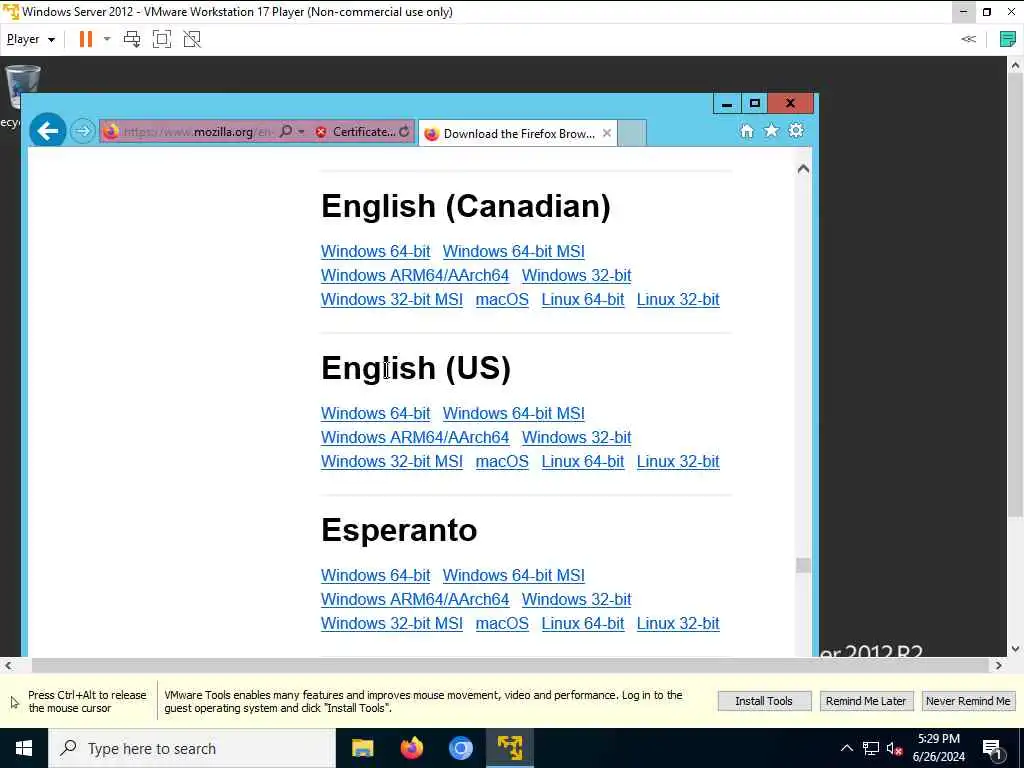The height and width of the screenshot is (768, 1024).
Task: Open Favorites star icon in Internet Explorer
Action: pos(771,131)
